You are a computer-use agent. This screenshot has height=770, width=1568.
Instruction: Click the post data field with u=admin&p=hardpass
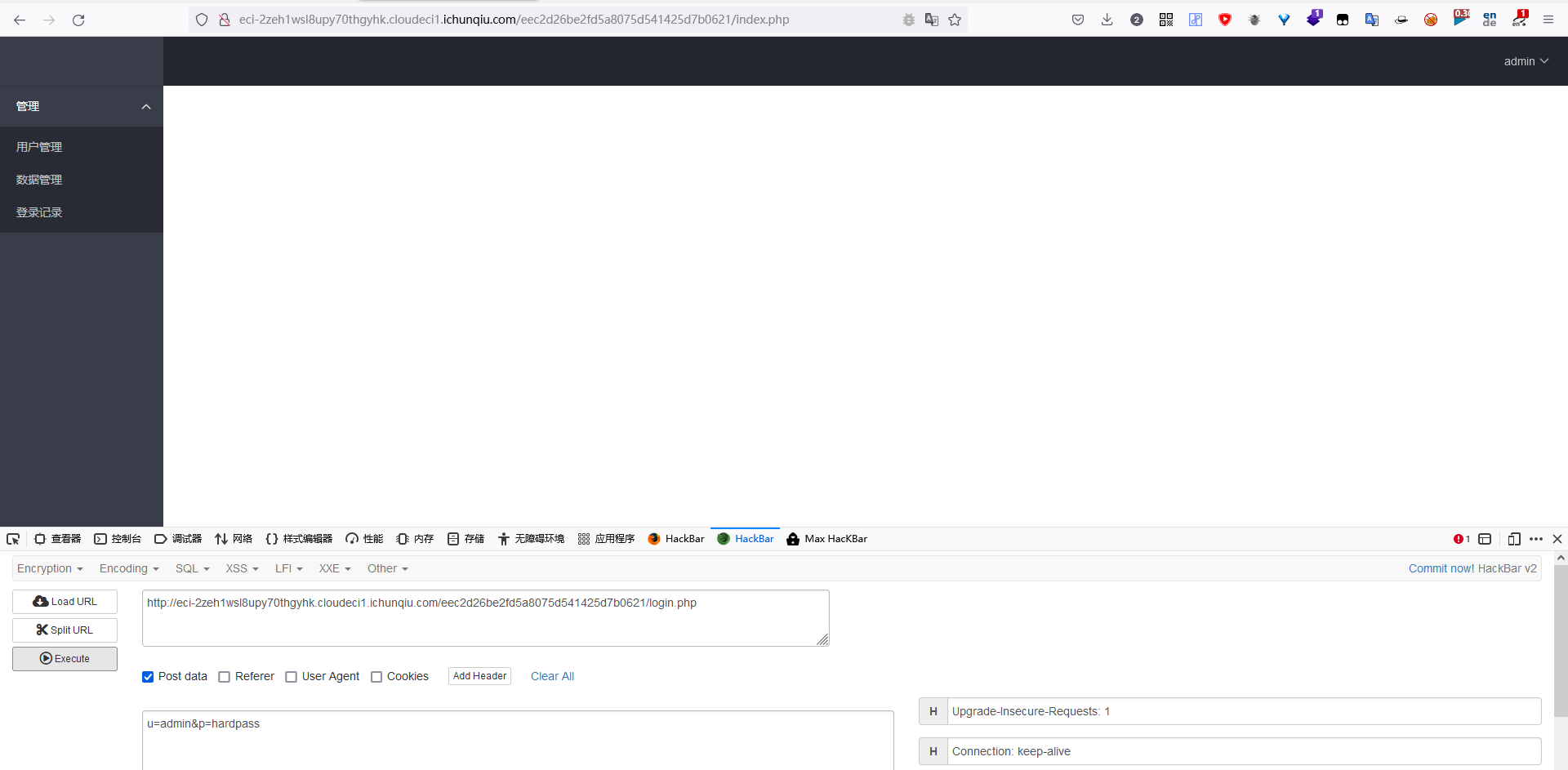[518, 740]
